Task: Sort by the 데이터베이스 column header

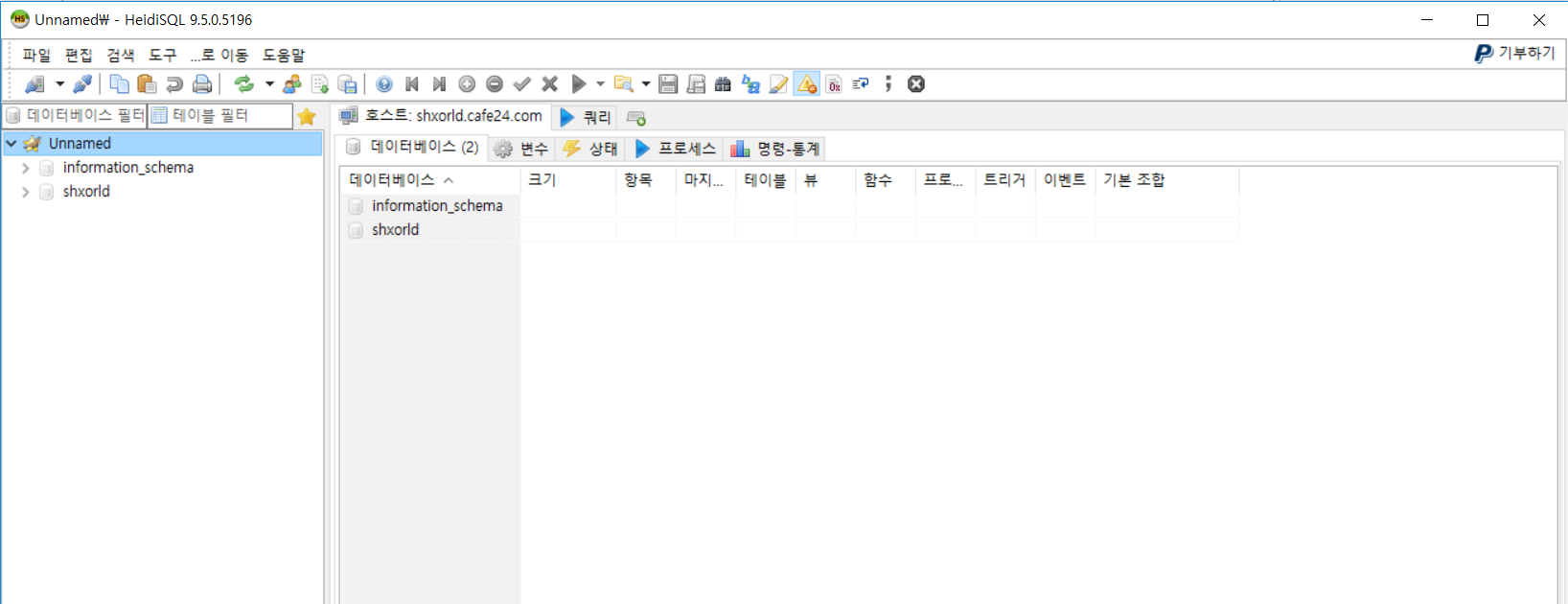Action: 430,180
